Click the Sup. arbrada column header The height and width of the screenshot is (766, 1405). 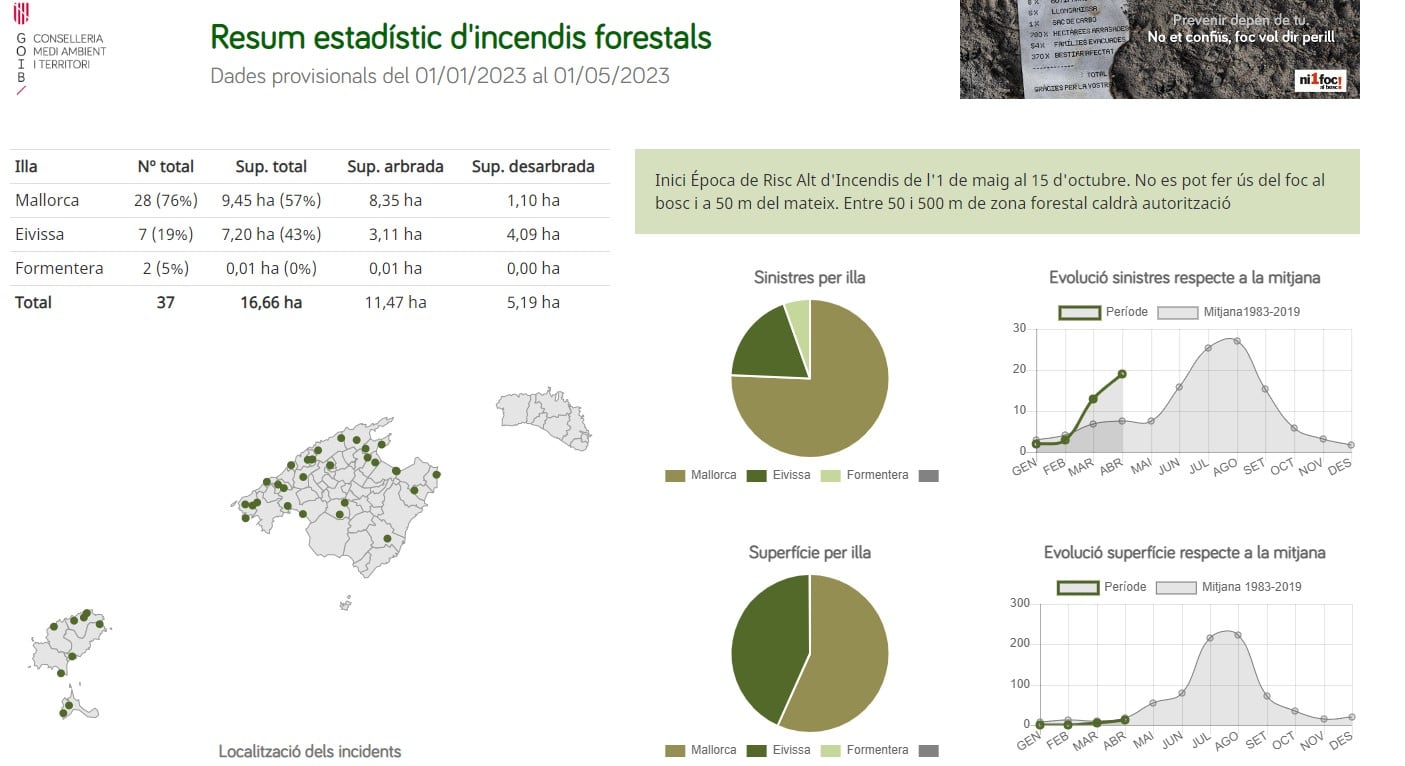tap(394, 166)
